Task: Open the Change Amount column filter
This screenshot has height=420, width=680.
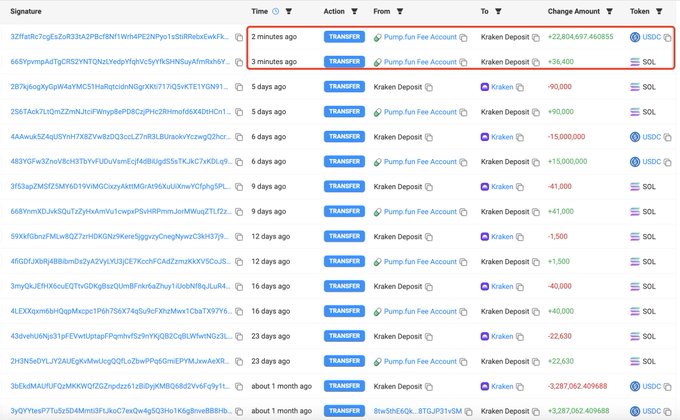Action: [x=609, y=12]
